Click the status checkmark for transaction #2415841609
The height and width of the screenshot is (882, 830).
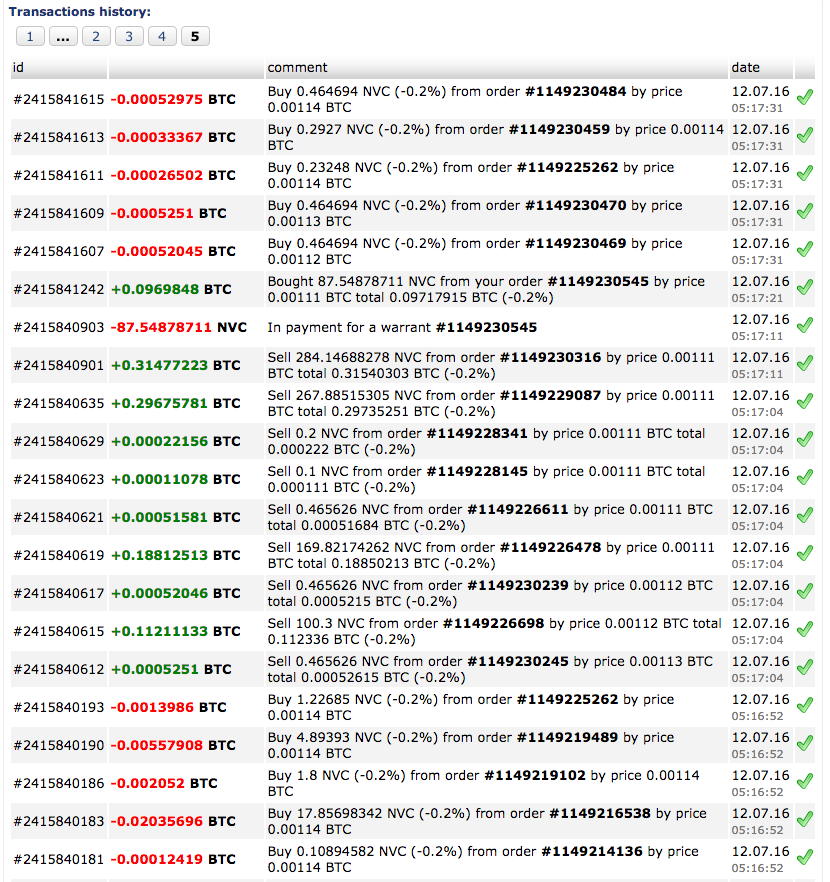pos(805,211)
